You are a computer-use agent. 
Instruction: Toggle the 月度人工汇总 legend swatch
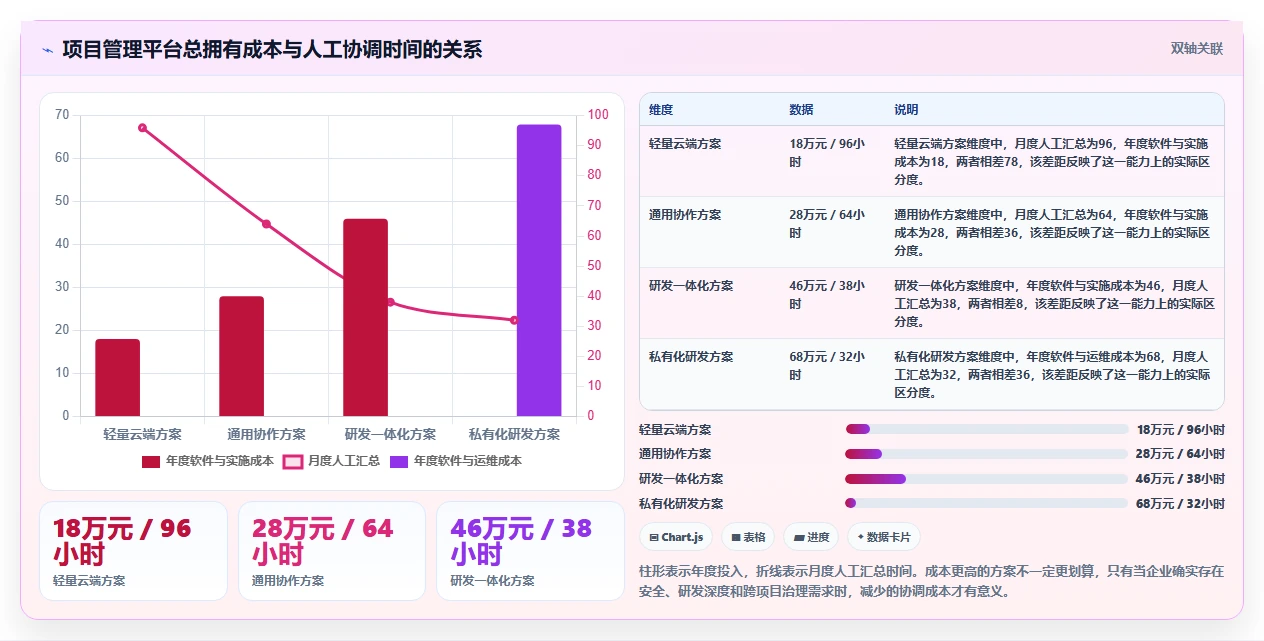pos(293,462)
